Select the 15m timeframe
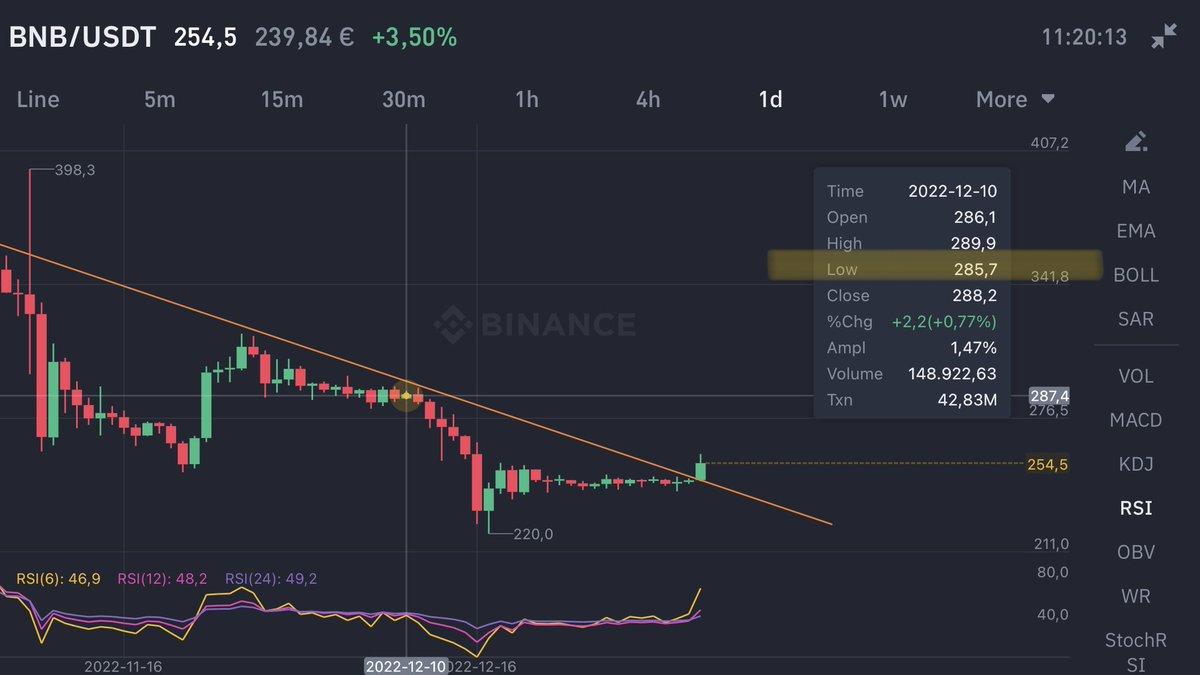This screenshot has height=675, width=1200. coord(281,100)
